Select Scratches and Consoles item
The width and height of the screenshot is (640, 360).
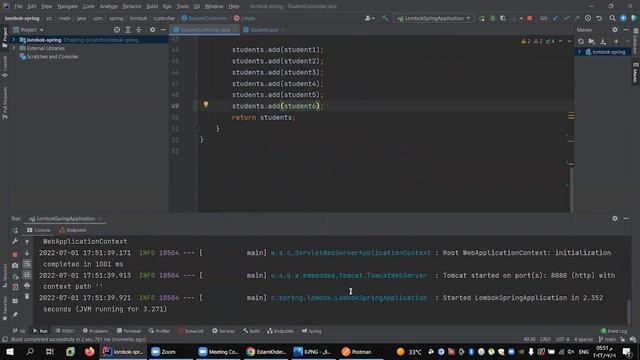[52, 57]
